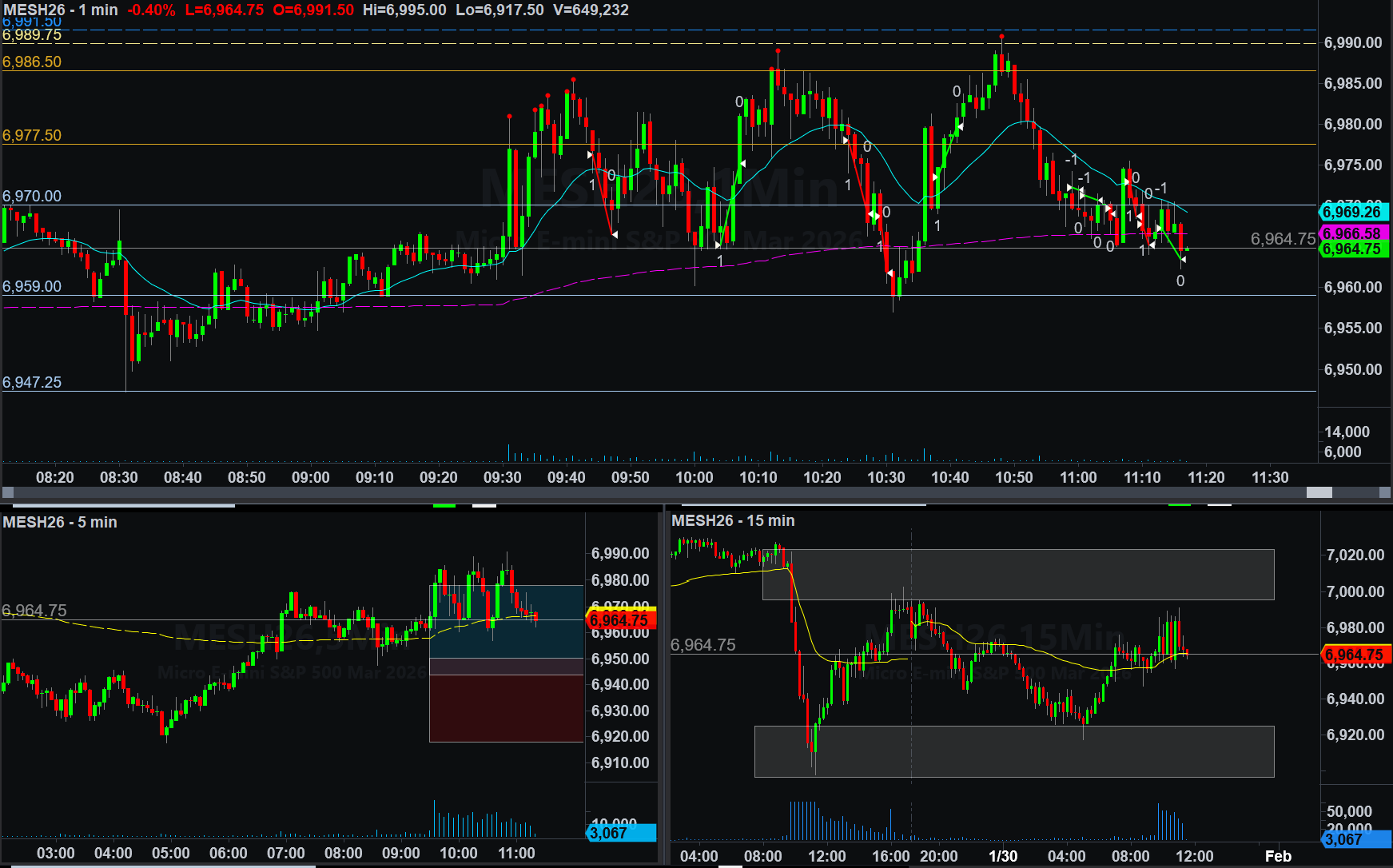The height and width of the screenshot is (868, 1393).
Task: Click the cyan 6,969.26 price axis tag
Action: pos(1354,212)
